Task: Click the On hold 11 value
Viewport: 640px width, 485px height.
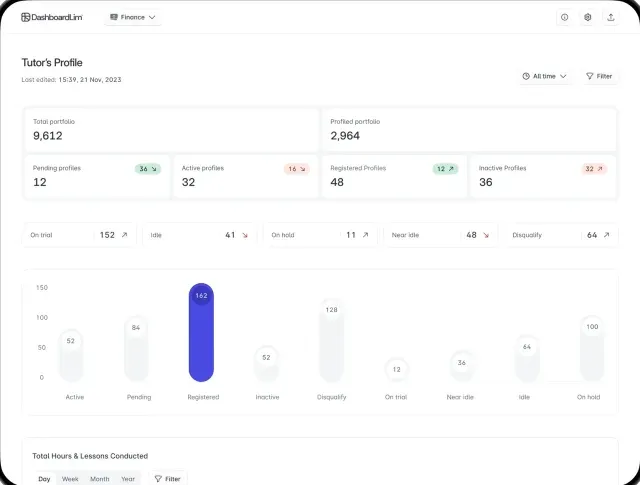Action: [351, 235]
